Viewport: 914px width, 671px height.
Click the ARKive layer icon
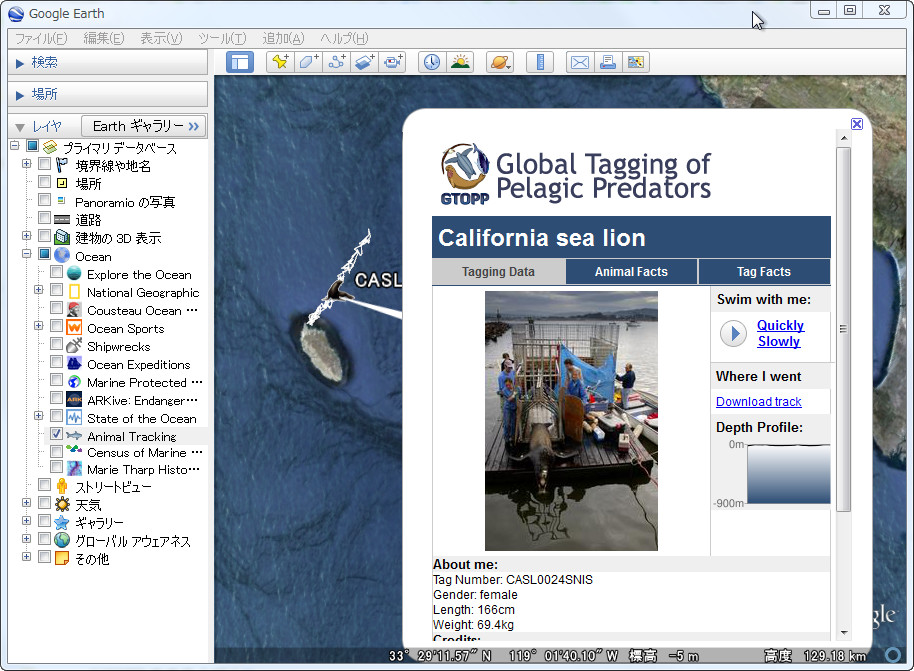pyautogui.click(x=74, y=400)
